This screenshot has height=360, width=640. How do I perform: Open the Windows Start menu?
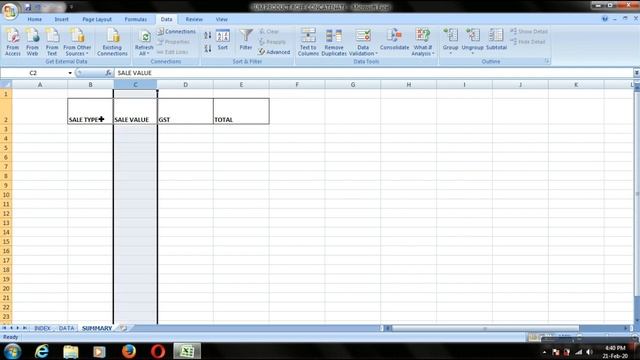point(12,351)
